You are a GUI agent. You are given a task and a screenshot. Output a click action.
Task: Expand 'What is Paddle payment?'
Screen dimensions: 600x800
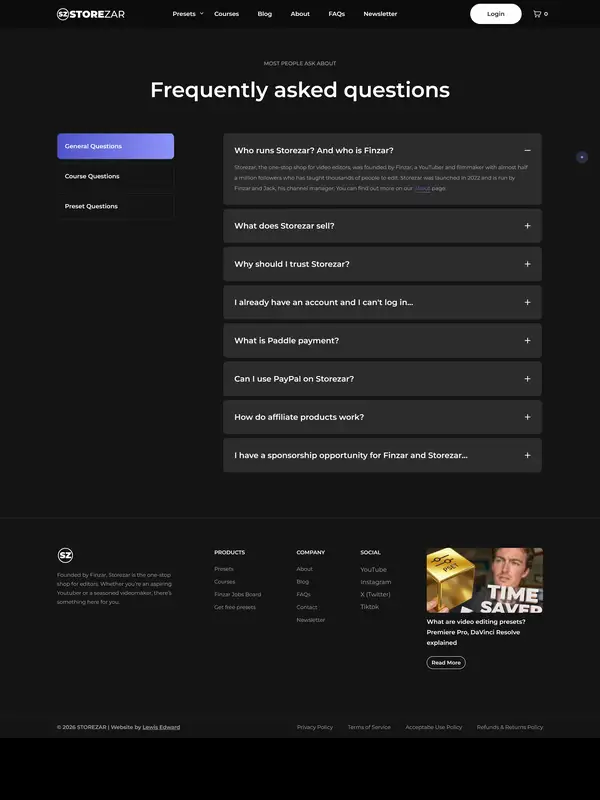pos(382,340)
